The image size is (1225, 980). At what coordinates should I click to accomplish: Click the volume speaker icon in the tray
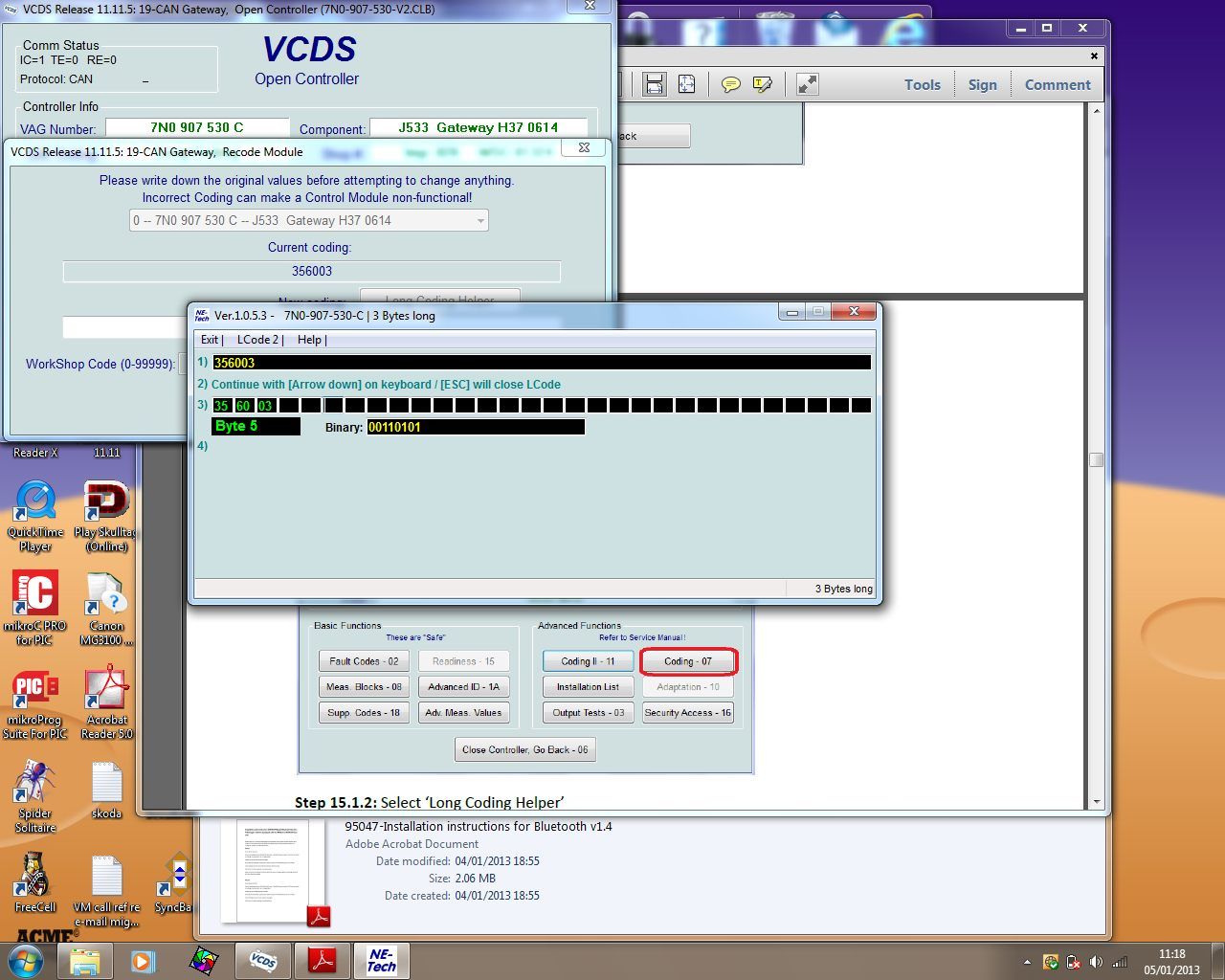coord(1096,962)
